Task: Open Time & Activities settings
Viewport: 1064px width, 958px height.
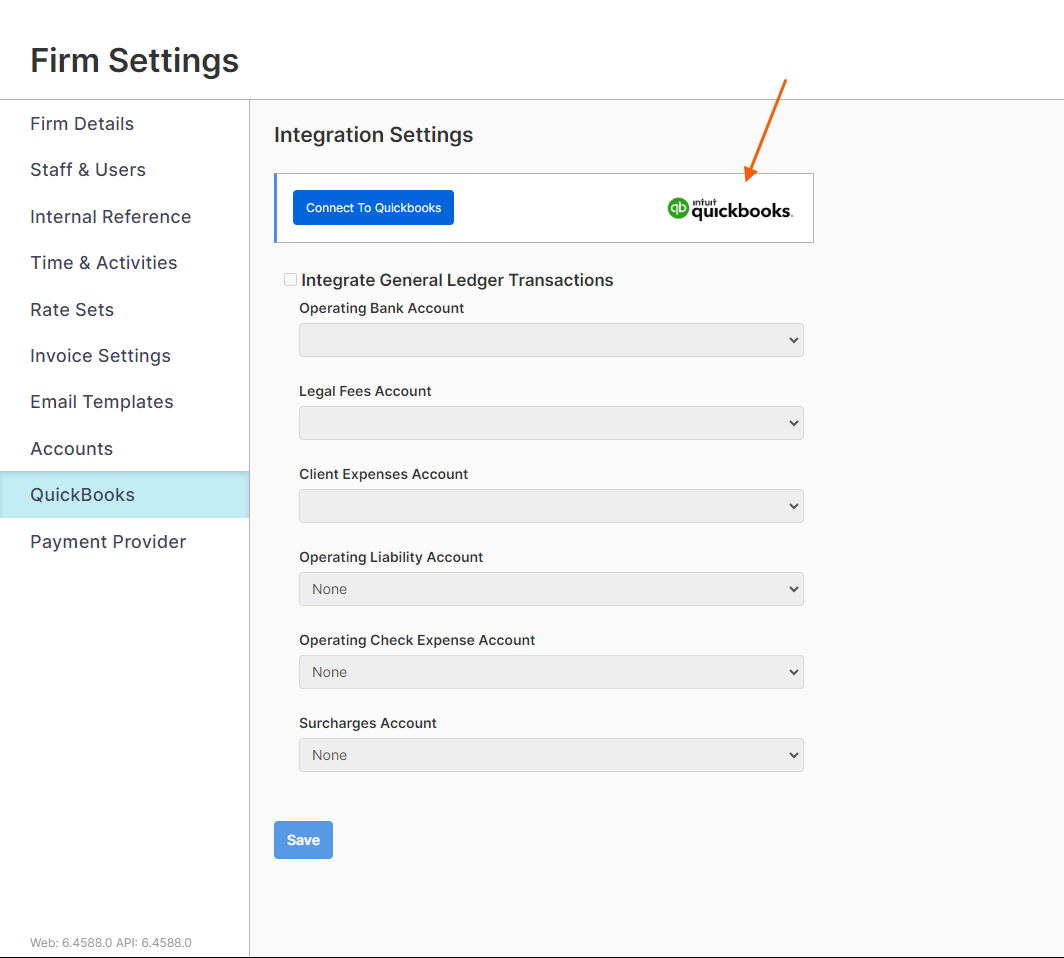Action: point(104,263)
